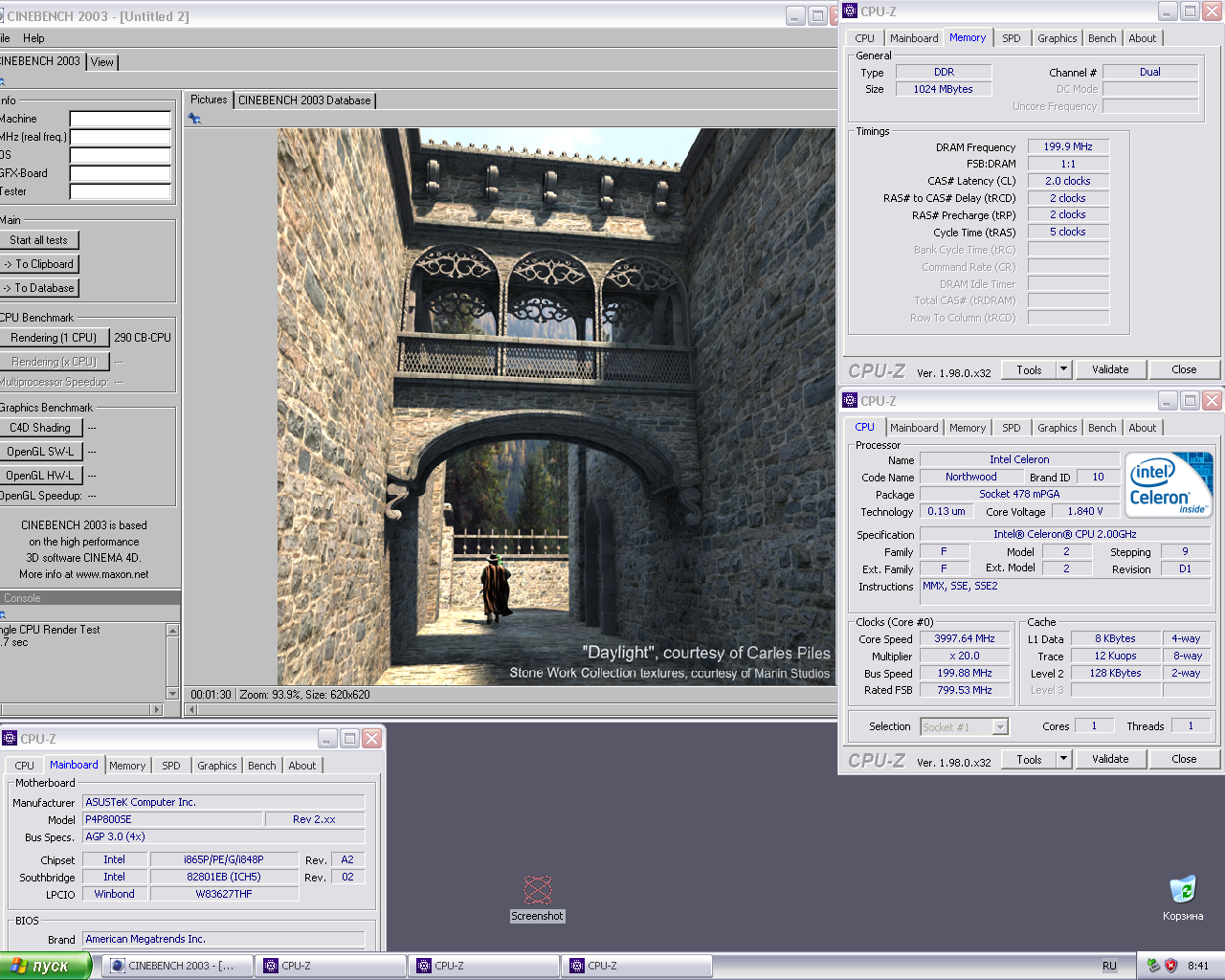Click the Northwood code name value

click(x=970, y=477)
